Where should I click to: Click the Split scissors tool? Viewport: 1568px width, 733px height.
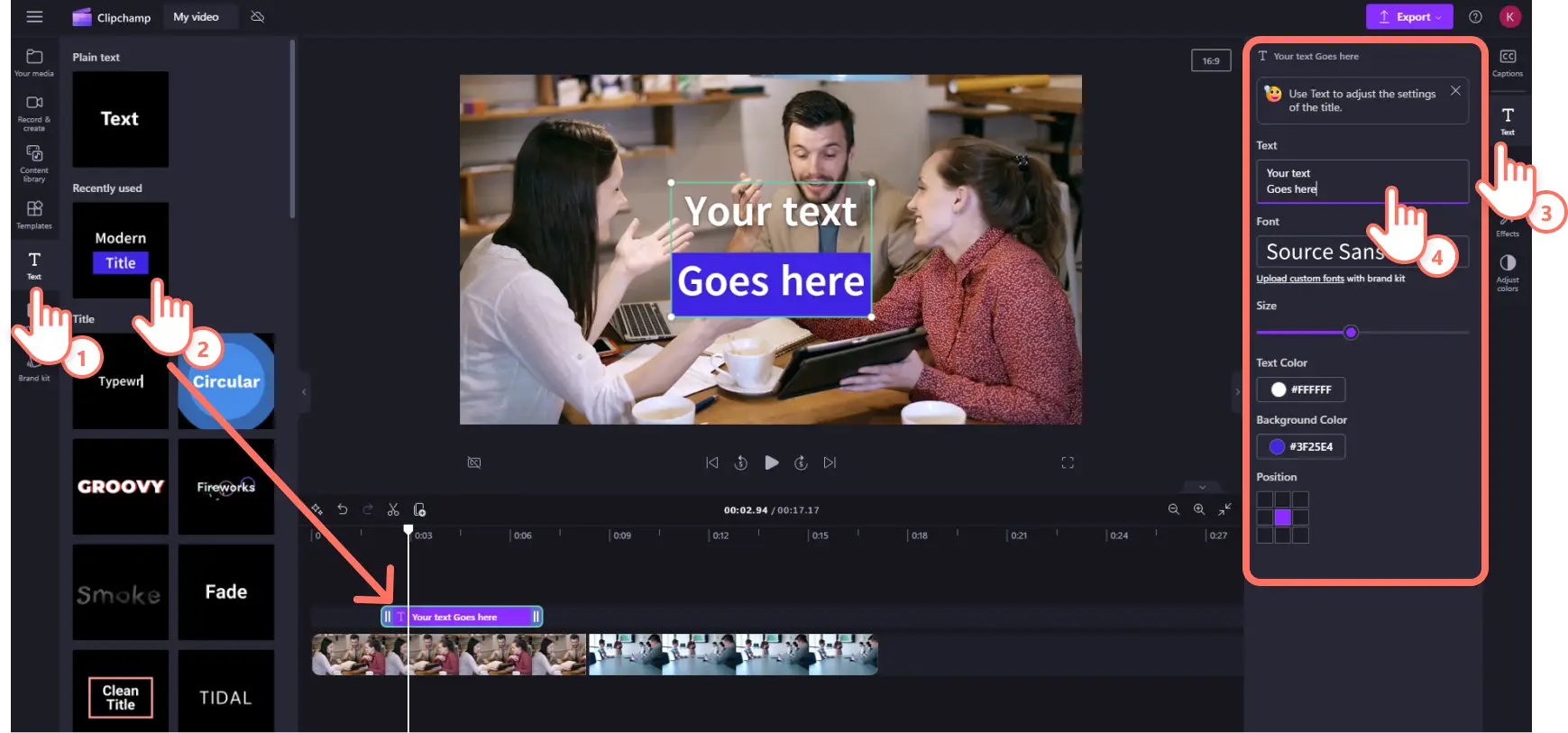pos(393,509)
